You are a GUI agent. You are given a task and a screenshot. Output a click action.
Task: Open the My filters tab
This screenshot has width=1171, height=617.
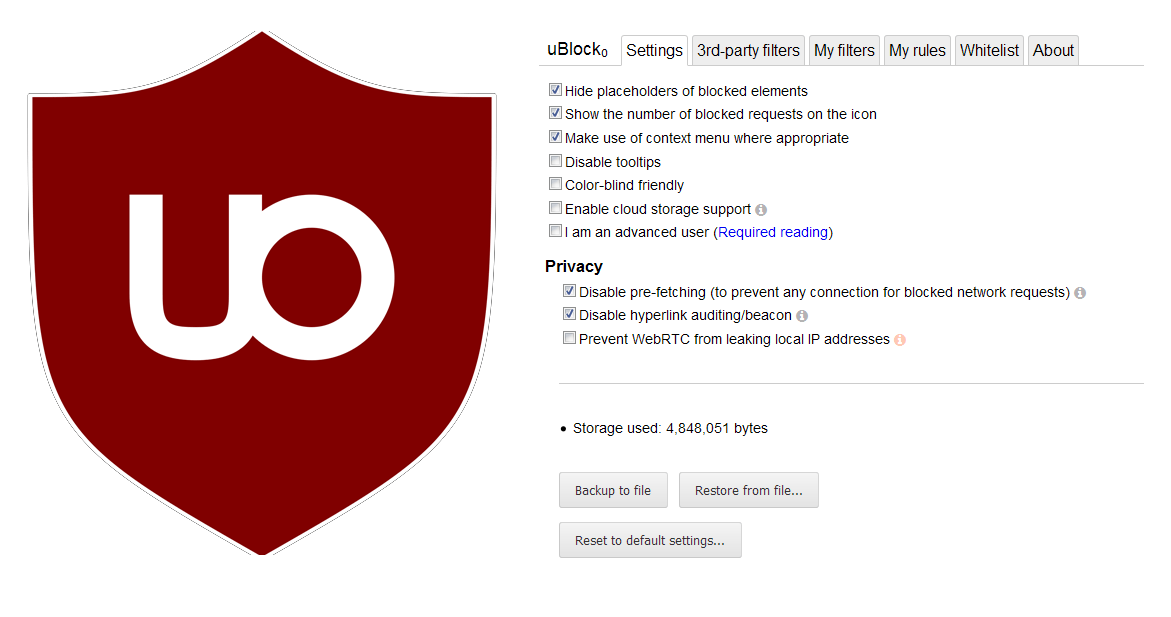pos(844,49)
